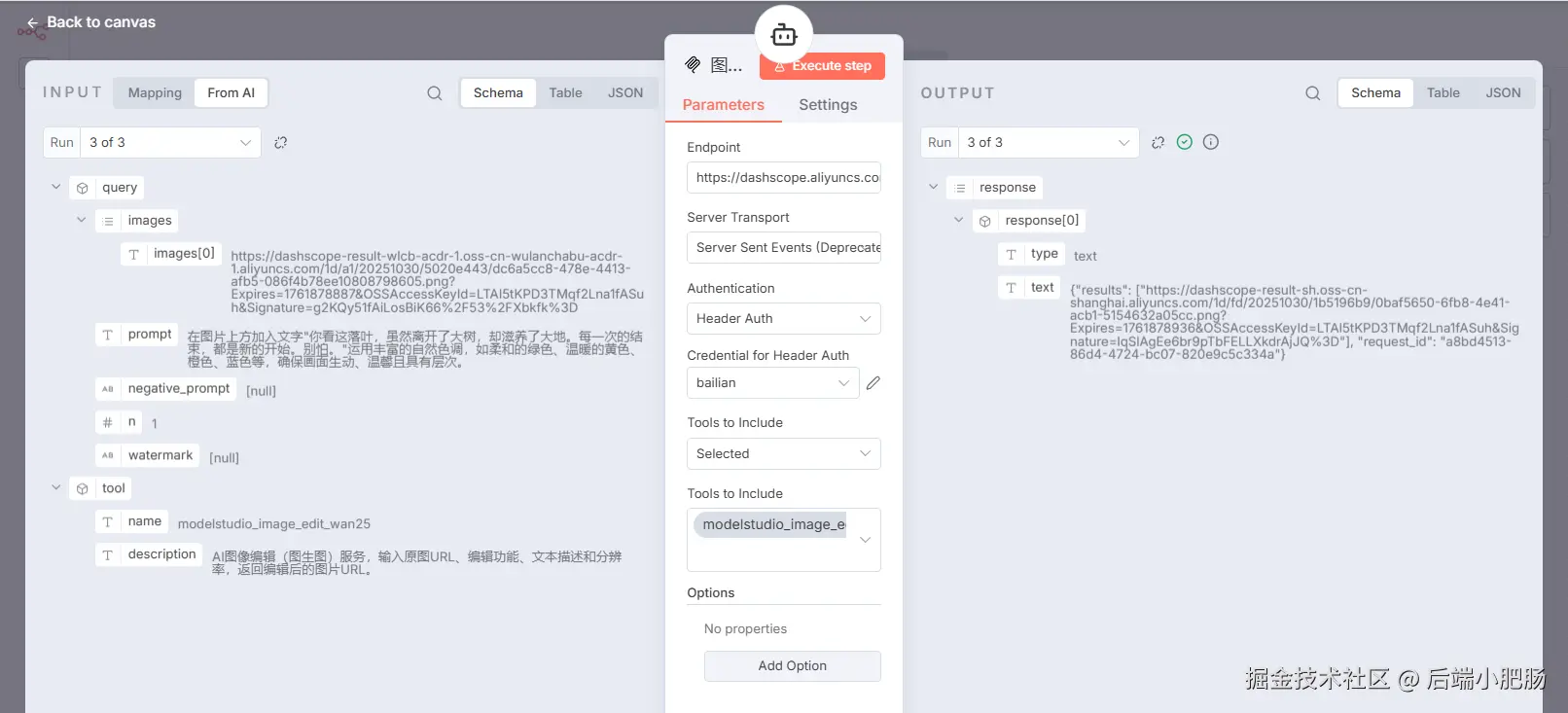Image resolution: width=1568 pixels, height=713 pixels.
Task: Select Table view in the INPUT panel
Action: [x=565, y=92]
